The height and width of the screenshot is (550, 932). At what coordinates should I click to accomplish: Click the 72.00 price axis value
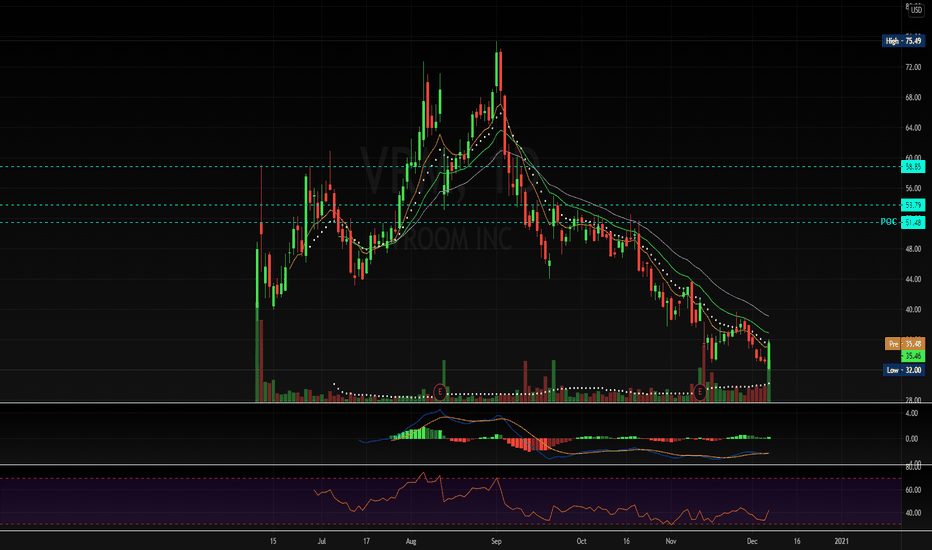pyautogui.click(x=913, y=67)
